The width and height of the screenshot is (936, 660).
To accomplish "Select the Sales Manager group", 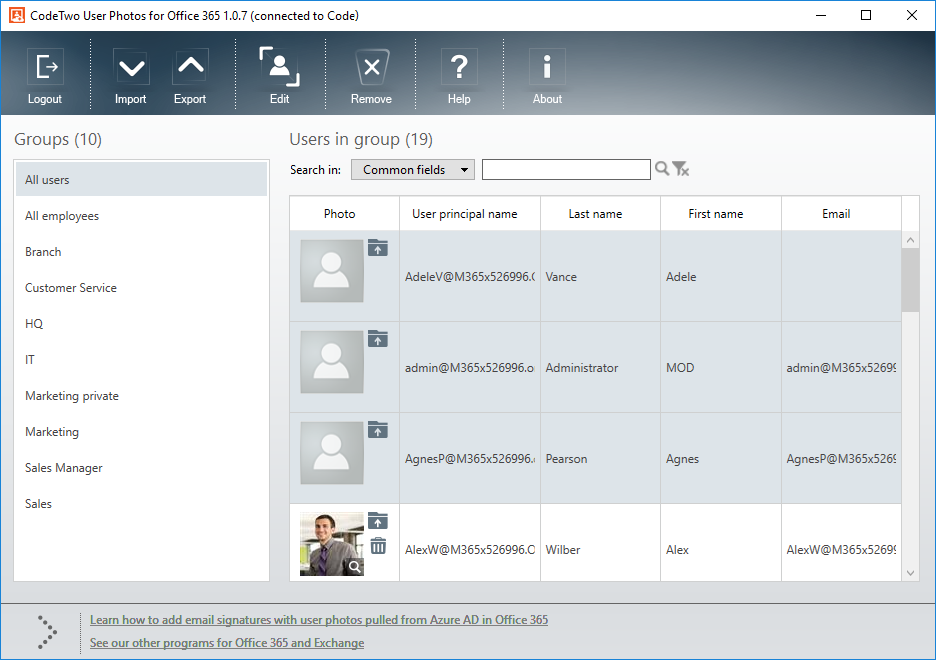I will pos(141,468).
